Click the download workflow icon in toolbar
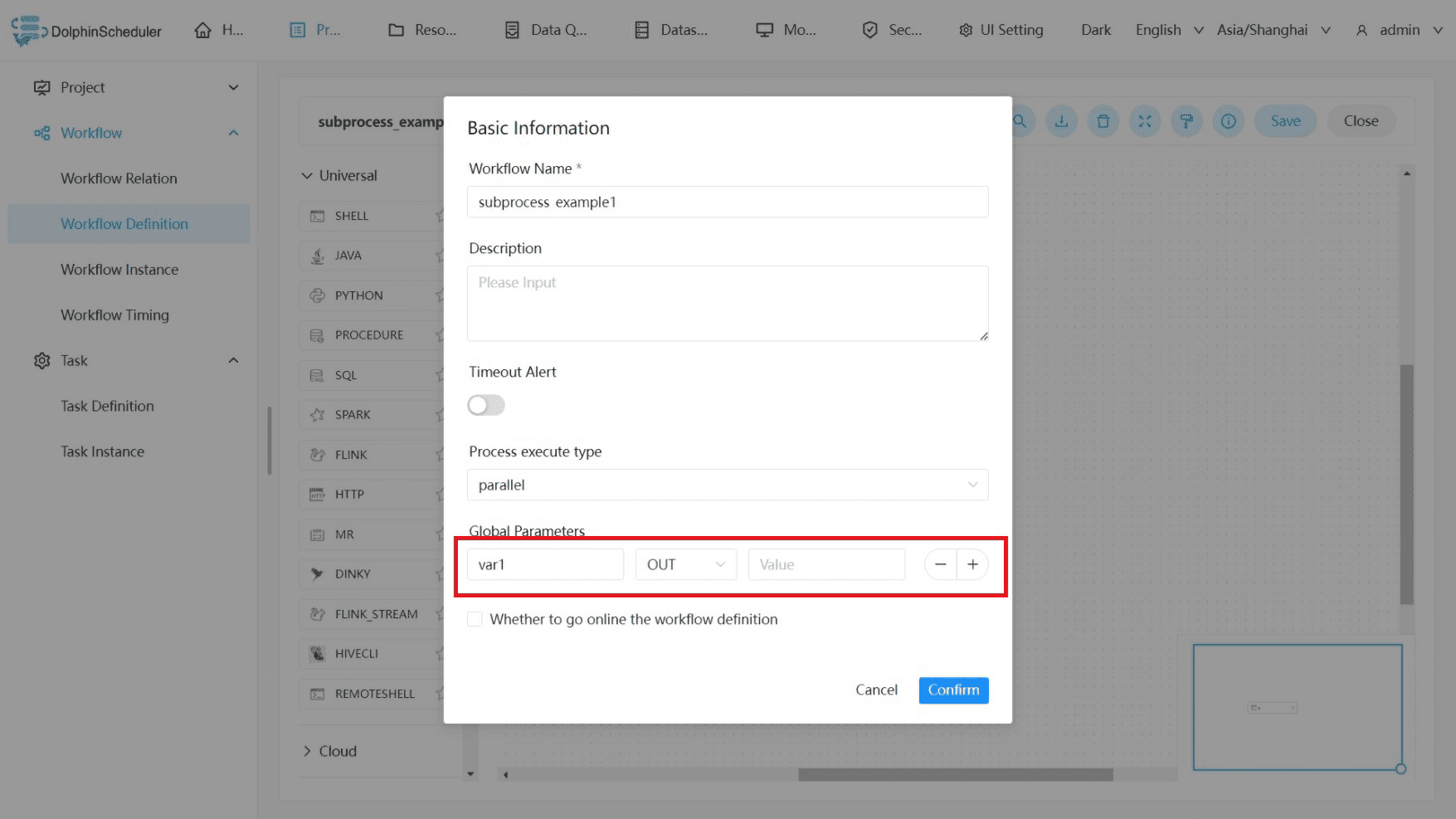The image size is (1456, 819). (1061, 121)
